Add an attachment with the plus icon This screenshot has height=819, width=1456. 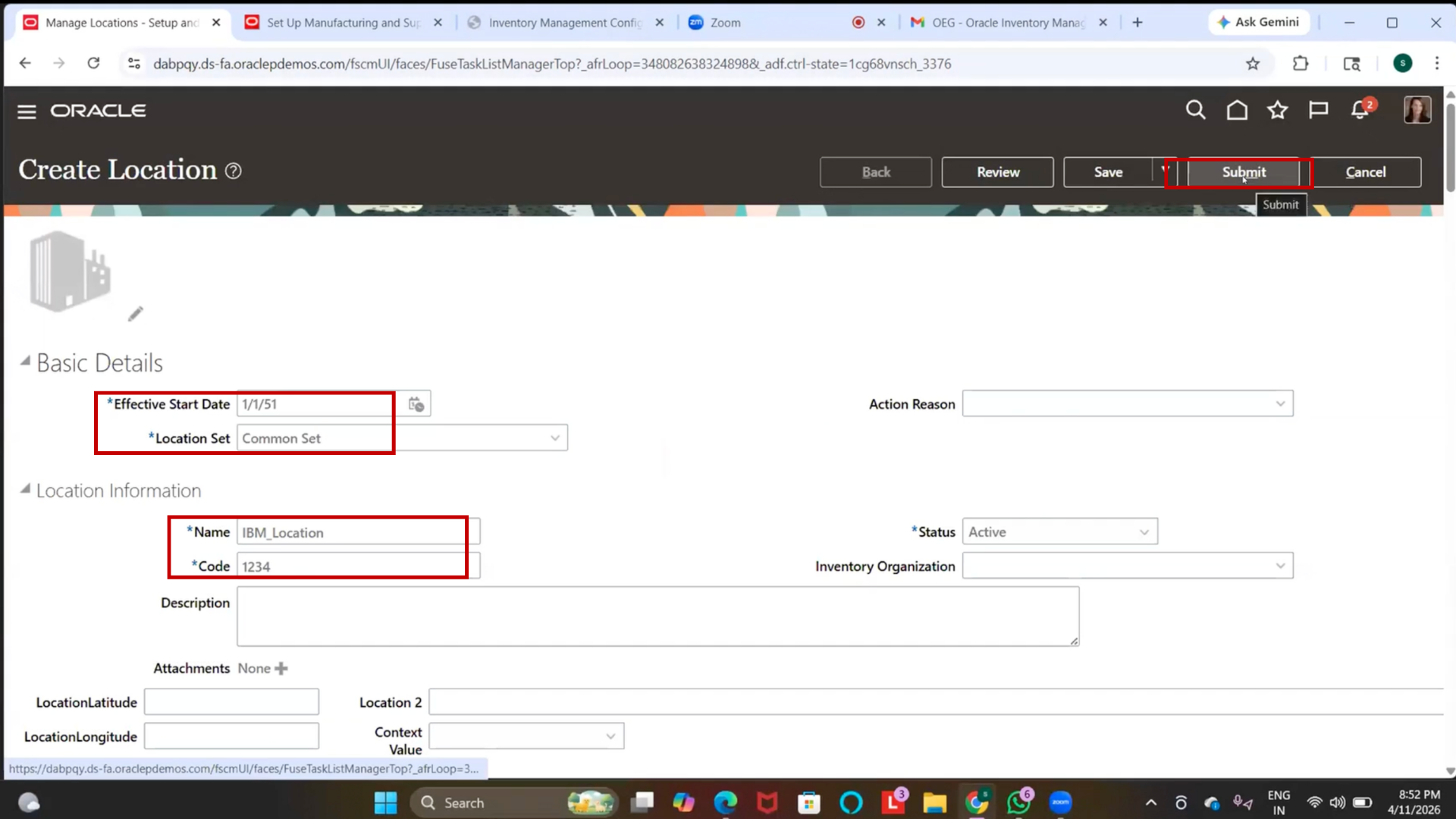pos(281,668)
